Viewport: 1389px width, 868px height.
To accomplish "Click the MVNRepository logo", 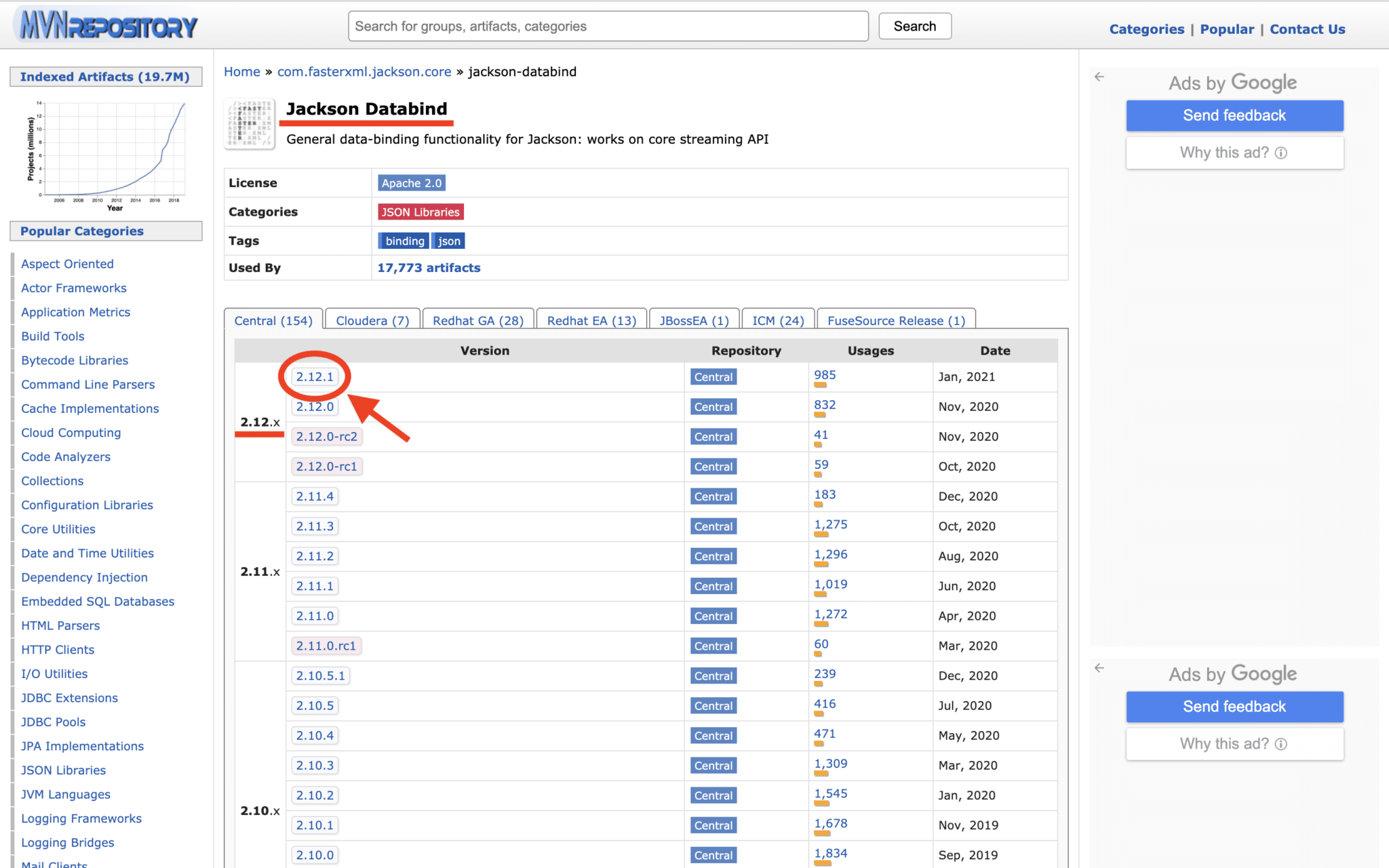I will coord(107,26).
